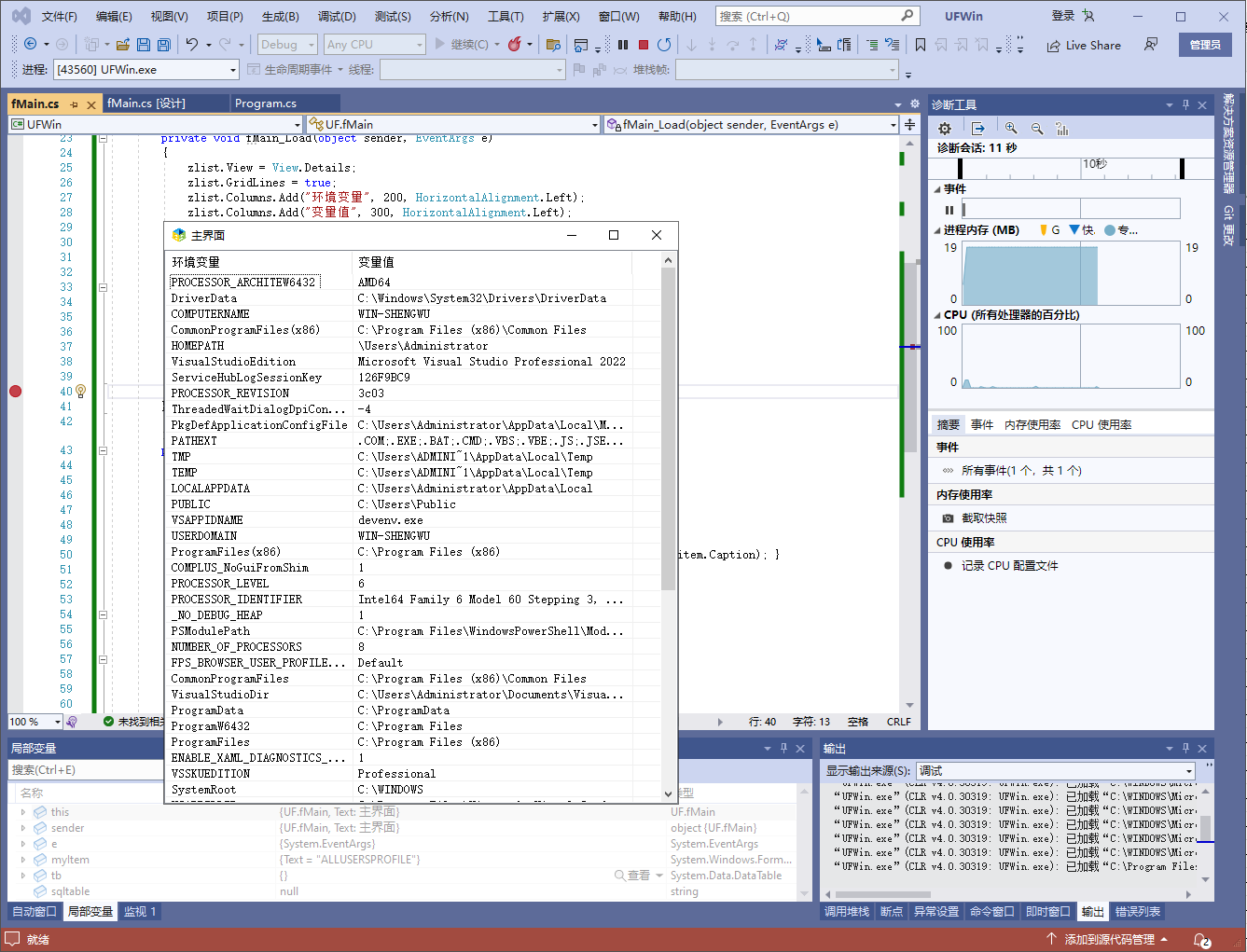This screenshot has width=1247, height=952.
Task: Open Find in Files toolbar icon
Action: tap(553, 44)
